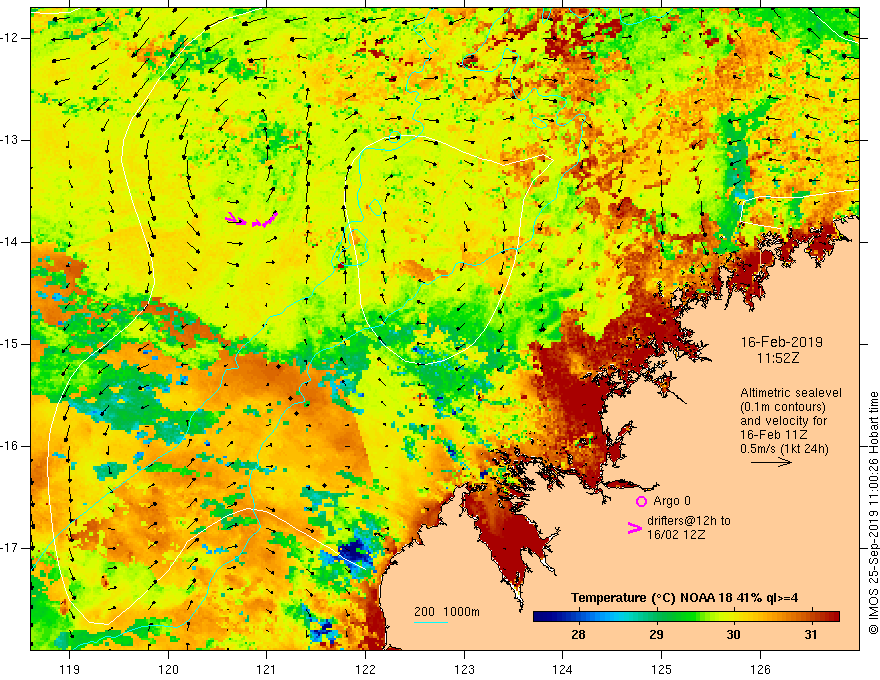Click the latitude axis label -12

click(x=10, y=38)
